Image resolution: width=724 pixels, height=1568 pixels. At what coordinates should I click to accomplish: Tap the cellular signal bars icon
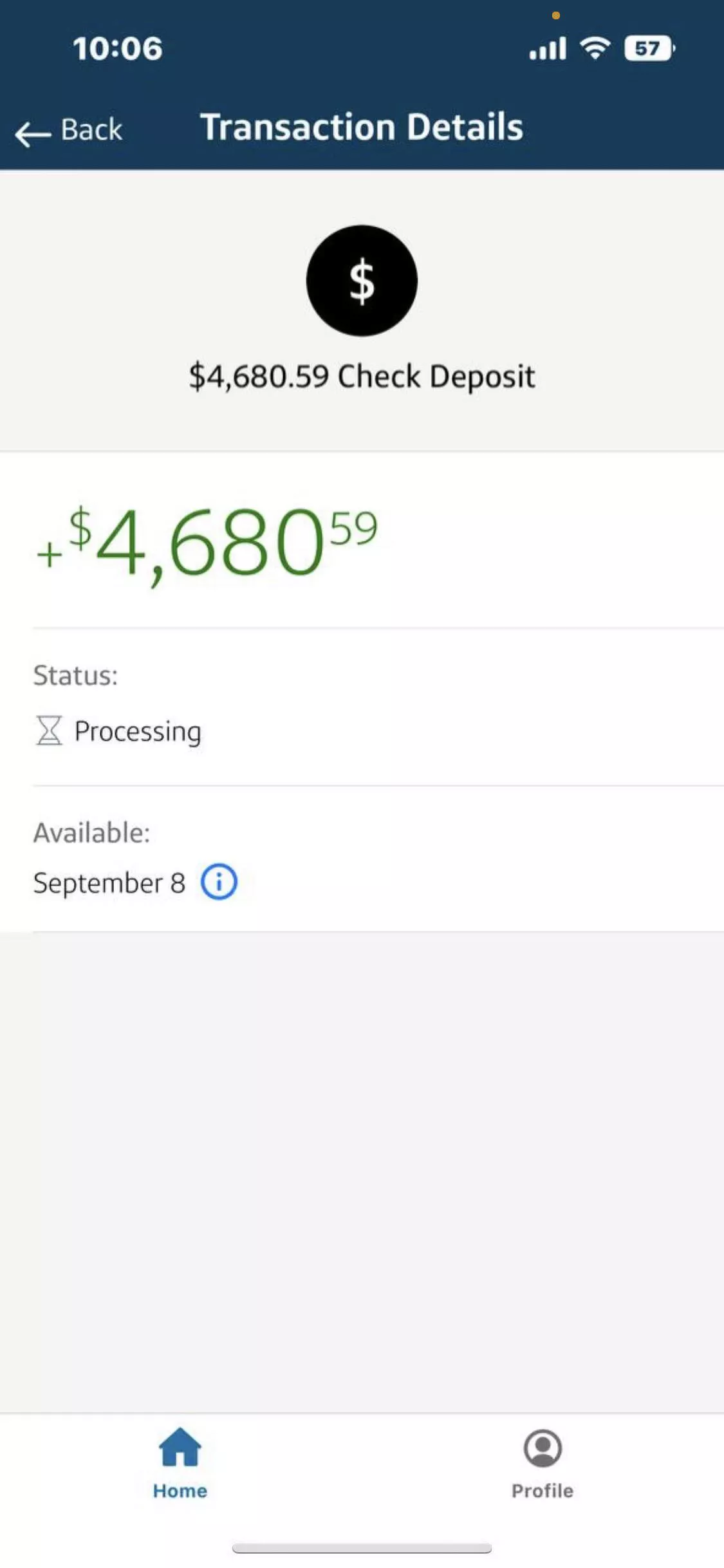click(x=548, y=48)
